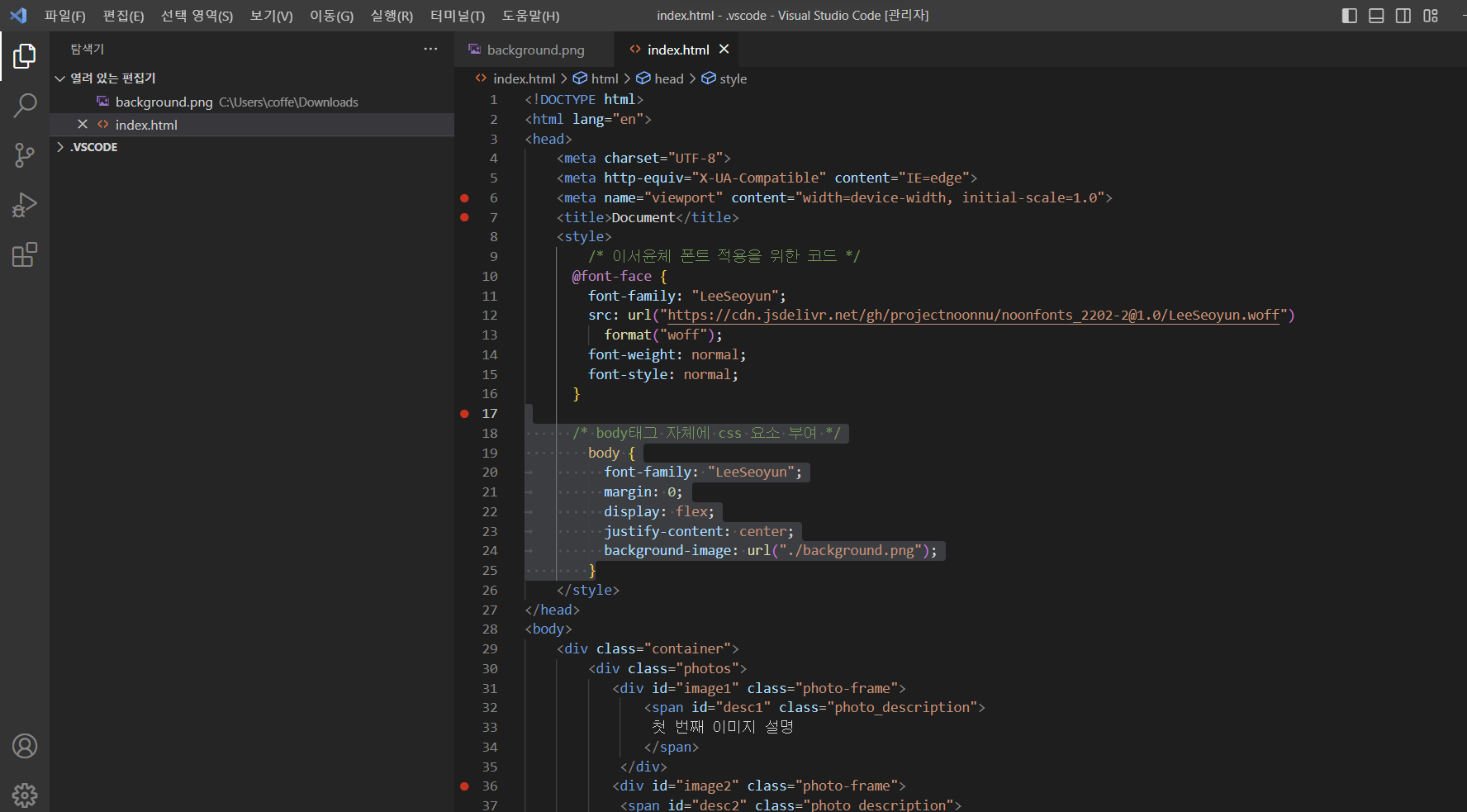This screenshot has width=1467, height=812.
Task: Place cursor on the <title>Document line
Action: tap(648, 217)
